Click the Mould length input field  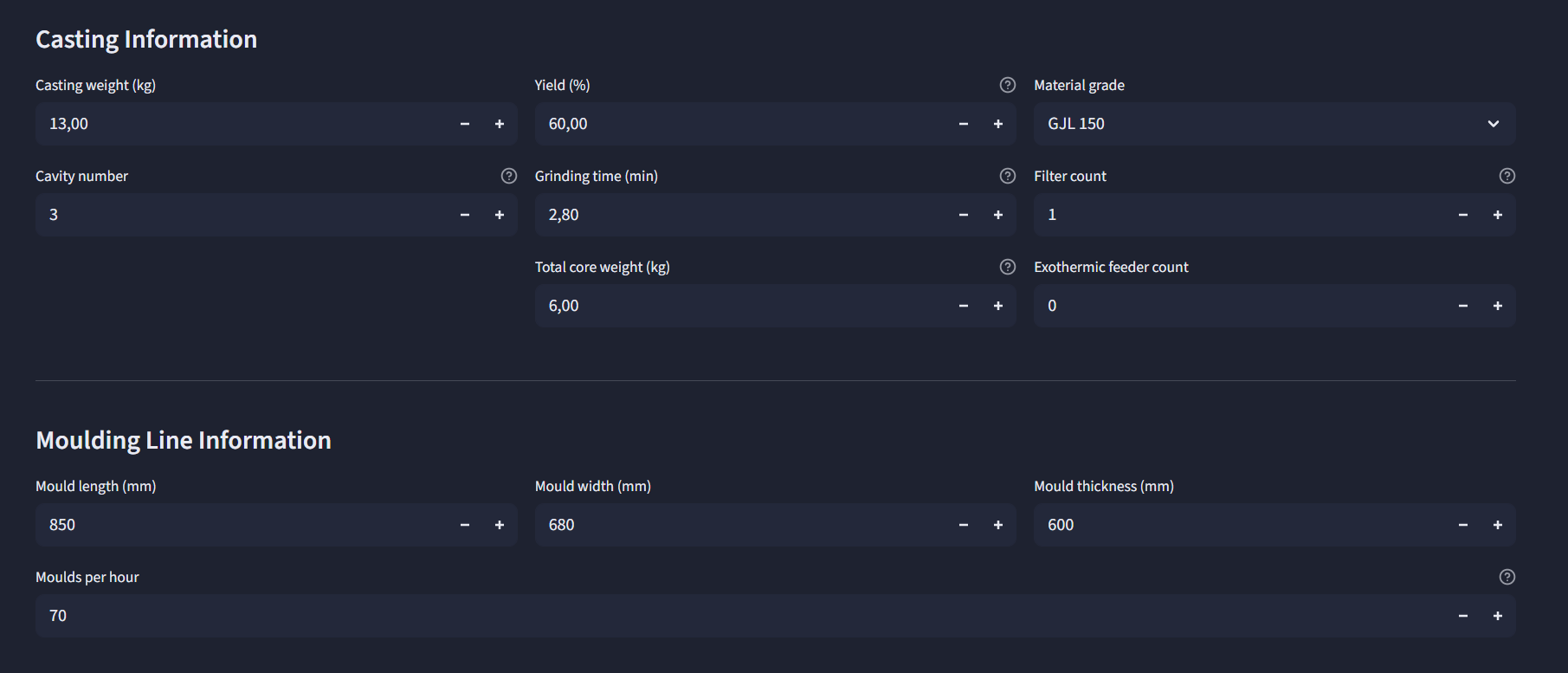coord(242,525)
